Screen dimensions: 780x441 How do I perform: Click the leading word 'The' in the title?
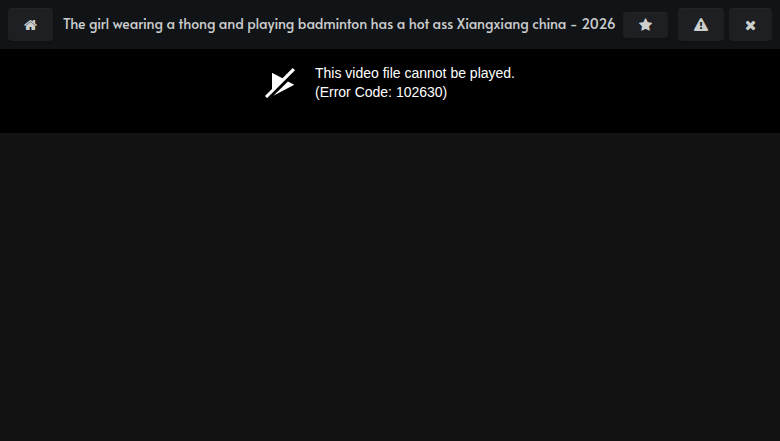click(74, 24)
